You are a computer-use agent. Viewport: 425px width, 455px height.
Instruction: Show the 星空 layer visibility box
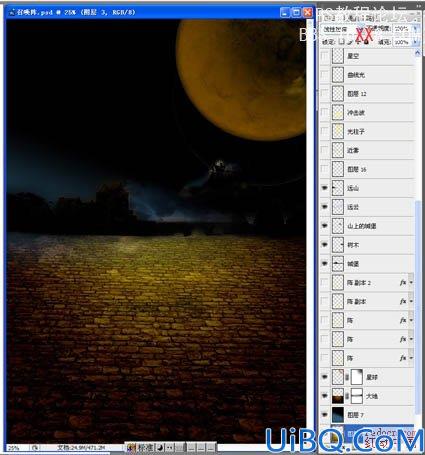coord(324,56)
